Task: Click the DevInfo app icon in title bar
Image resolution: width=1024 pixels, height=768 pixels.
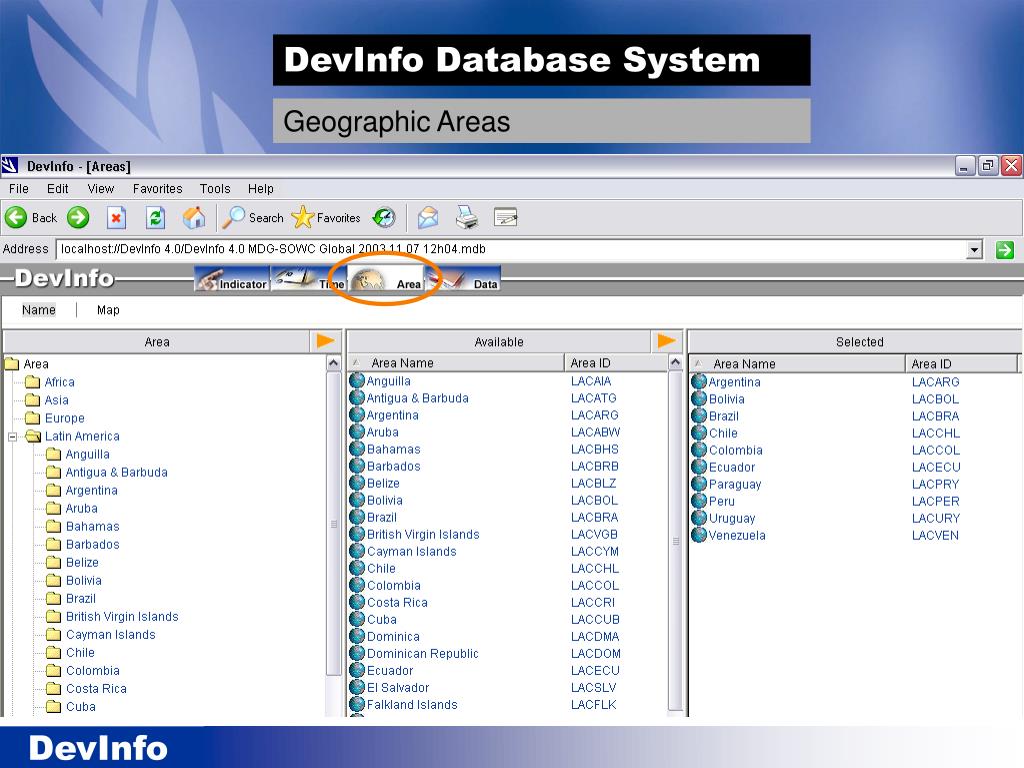Action: point(10,166)
